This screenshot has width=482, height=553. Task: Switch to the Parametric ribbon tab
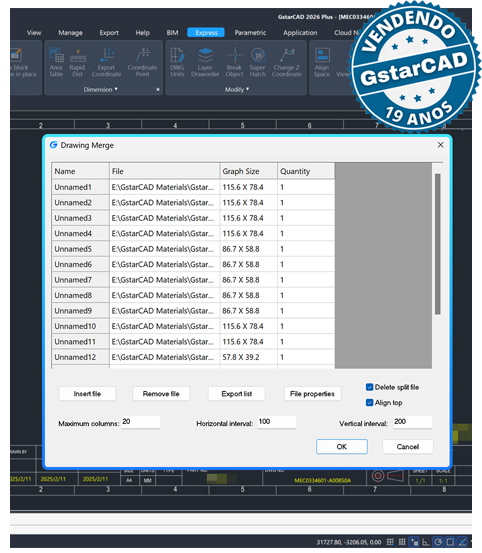point(250,33)
